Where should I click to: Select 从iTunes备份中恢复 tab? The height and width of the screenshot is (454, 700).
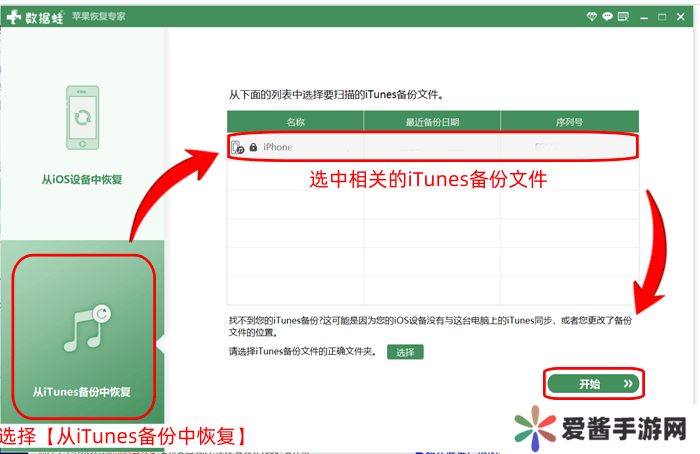pos(82,391)
